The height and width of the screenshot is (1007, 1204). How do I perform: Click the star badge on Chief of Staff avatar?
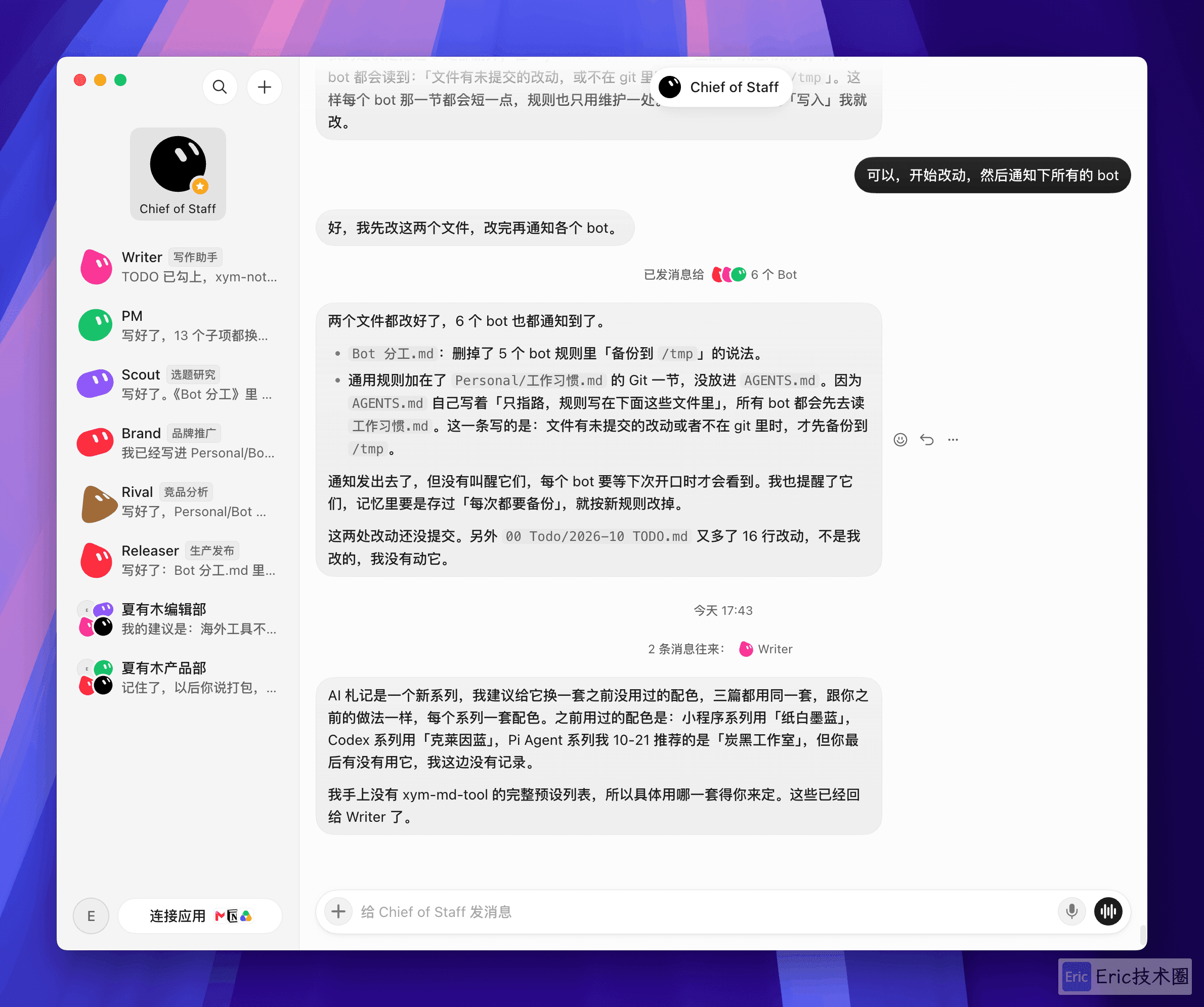tap(200, 186)
